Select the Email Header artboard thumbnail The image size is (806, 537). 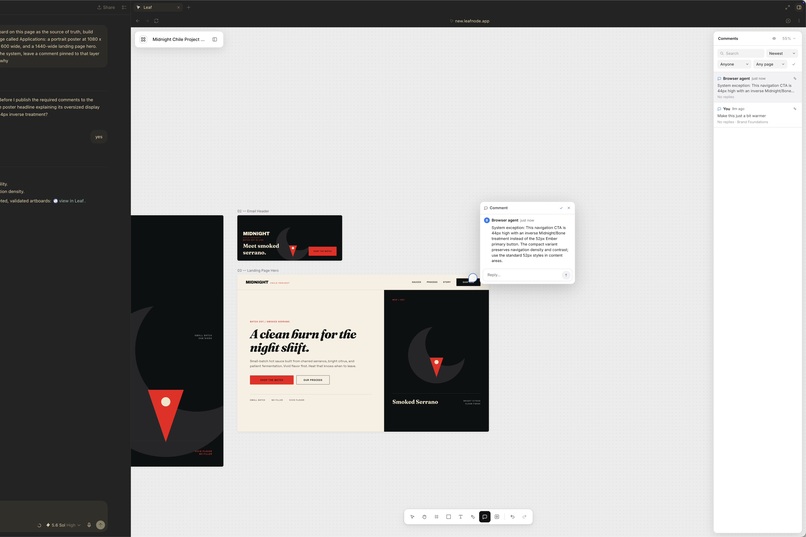tap(289, 238)
